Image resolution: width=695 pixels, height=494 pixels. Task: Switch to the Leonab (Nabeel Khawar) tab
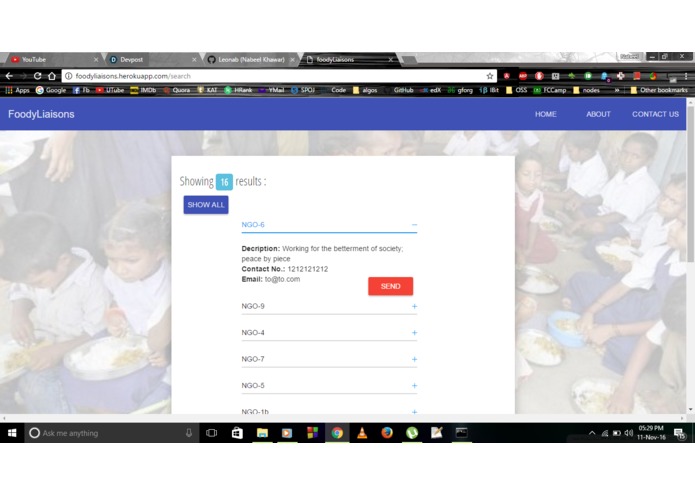(251, 59)
